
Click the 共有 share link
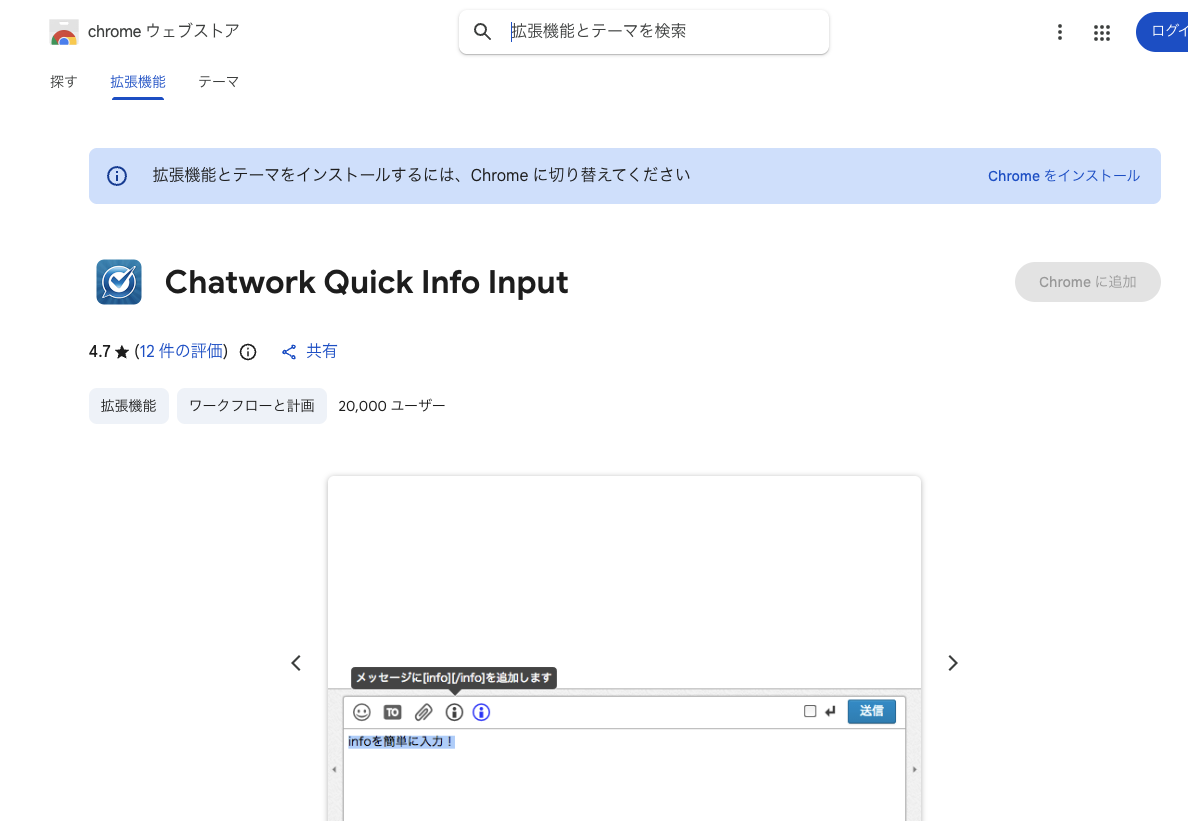[x=321, y=351]
